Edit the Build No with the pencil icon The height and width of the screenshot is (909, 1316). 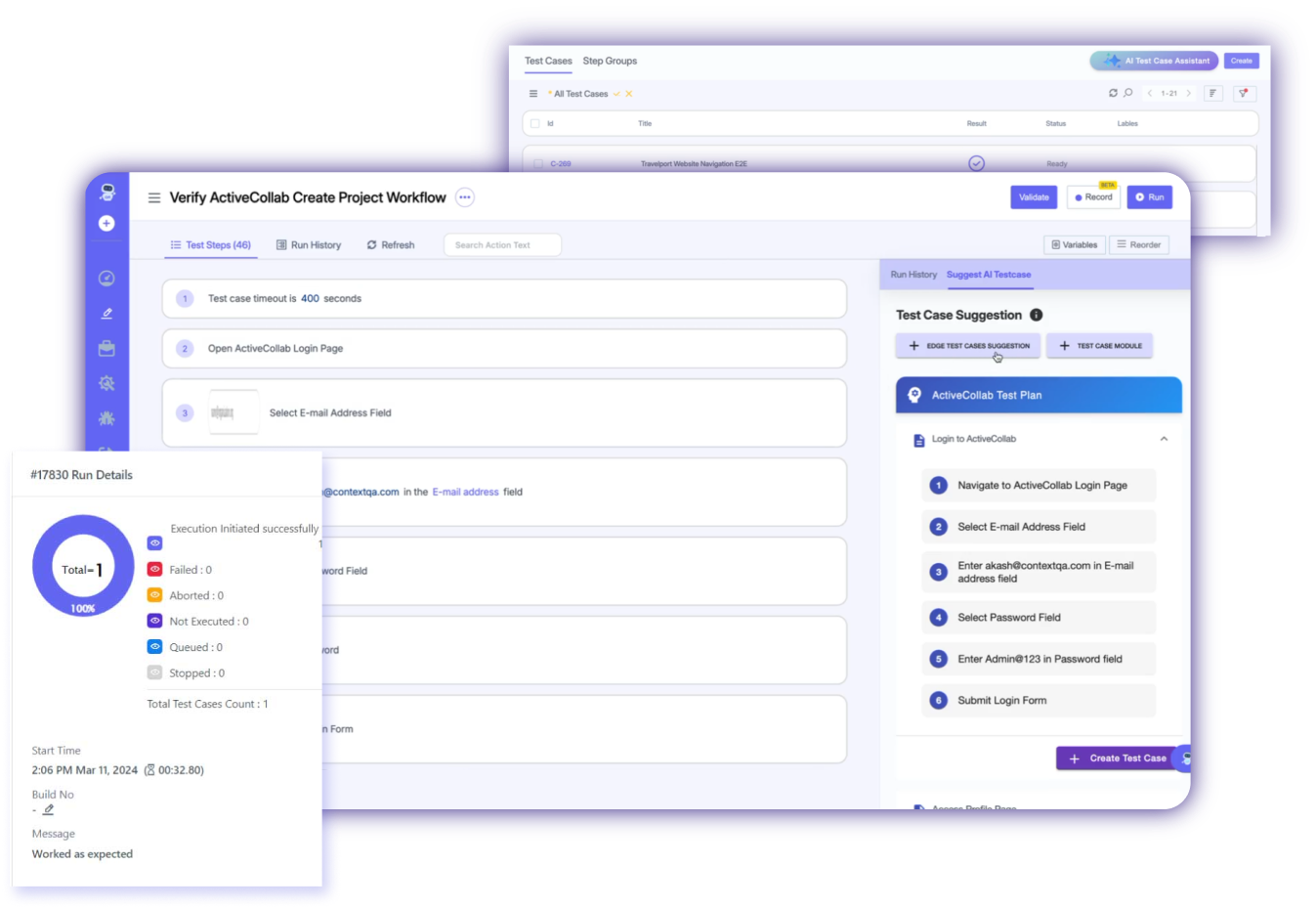48,809
